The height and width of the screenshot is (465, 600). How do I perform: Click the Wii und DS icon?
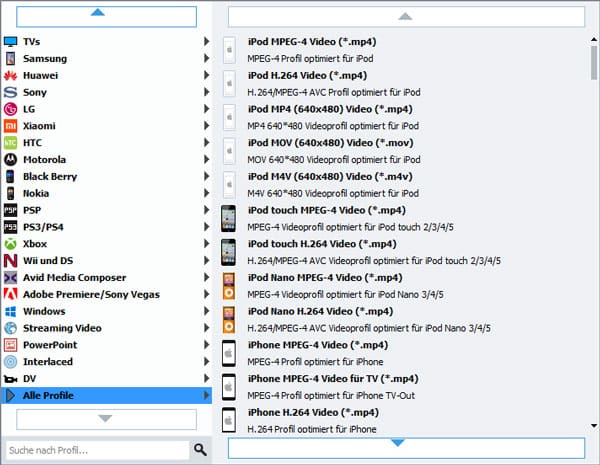coord(10,261)
